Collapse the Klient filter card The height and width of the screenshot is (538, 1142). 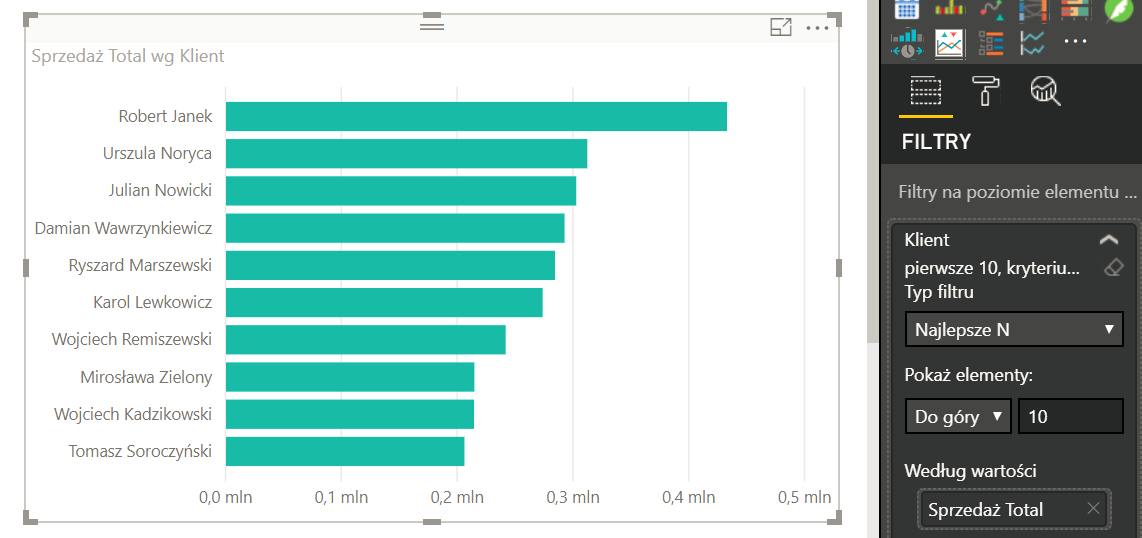coord(1108,240)
